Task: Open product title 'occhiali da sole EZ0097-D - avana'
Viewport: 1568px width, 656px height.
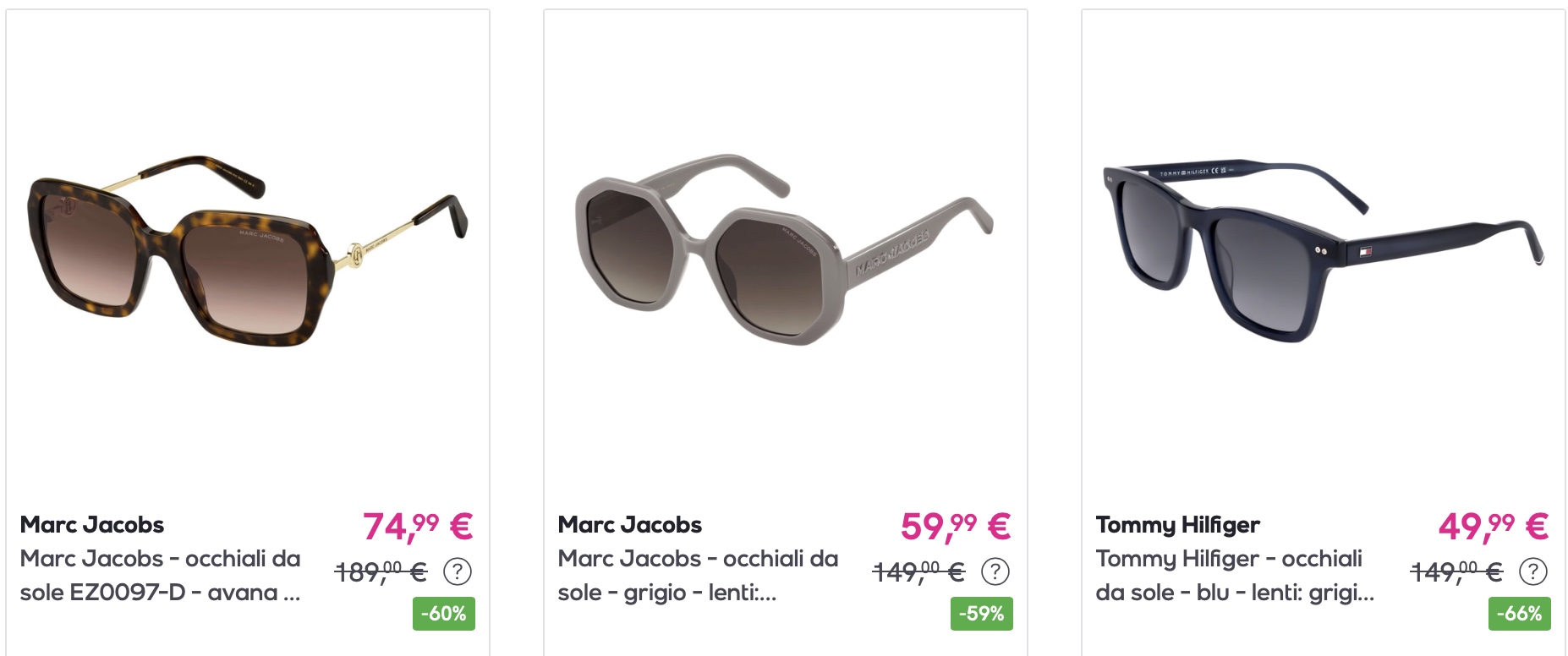Action: pyautogui.click(x=161, y=576)
